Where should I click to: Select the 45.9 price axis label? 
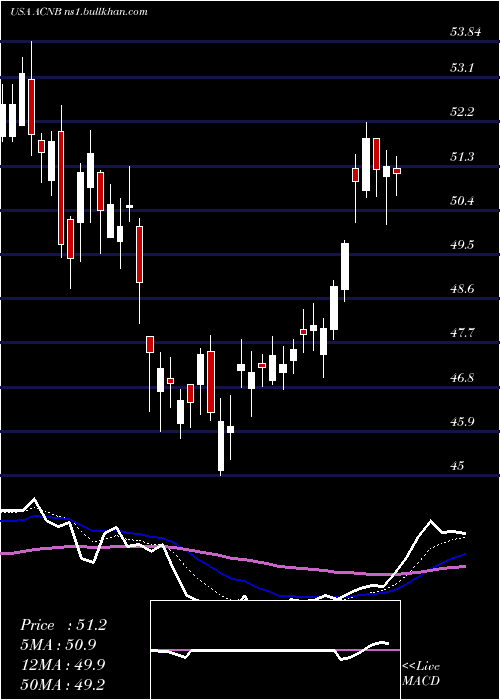[462, 422]
